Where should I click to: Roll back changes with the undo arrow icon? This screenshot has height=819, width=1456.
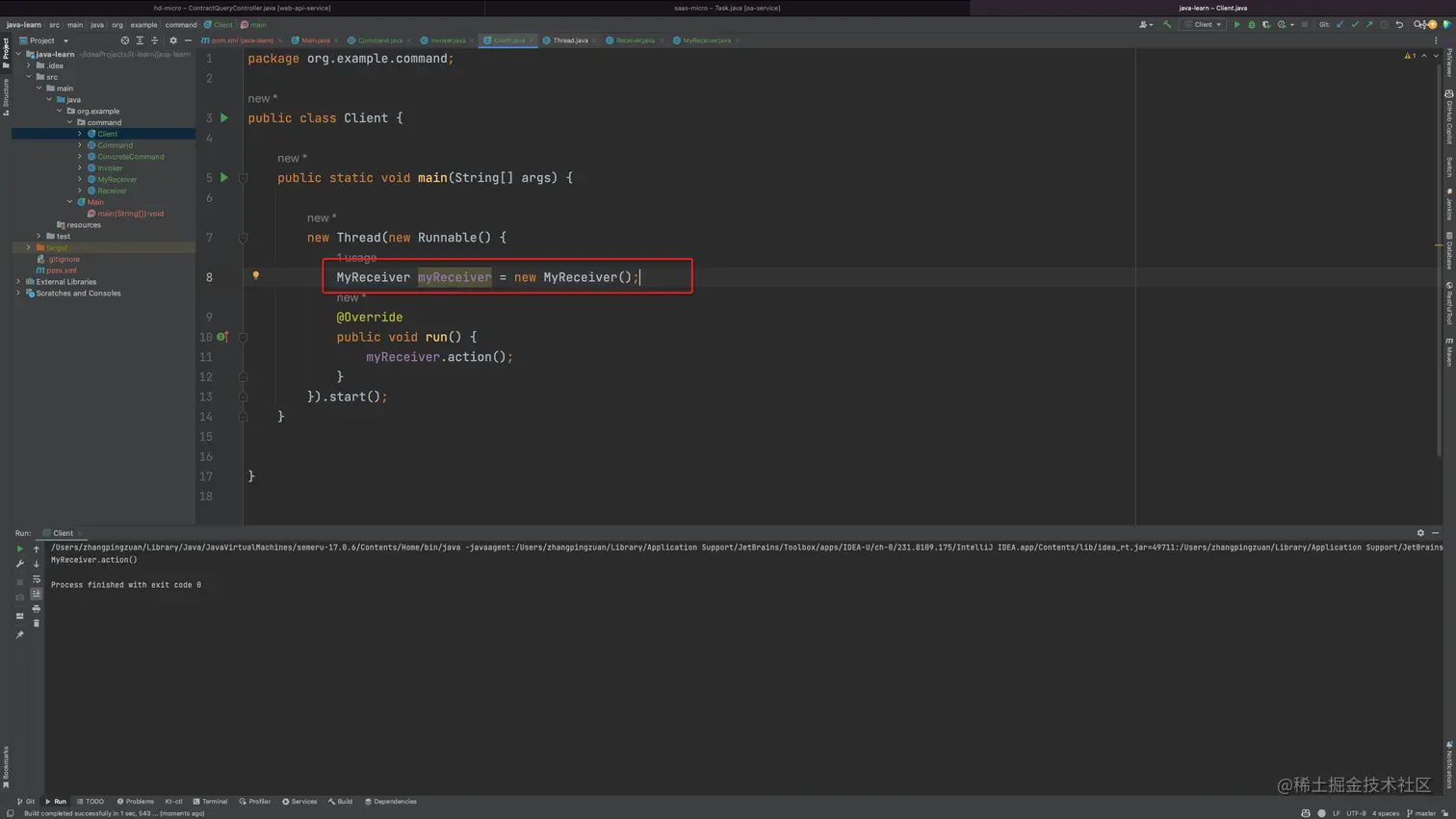pyautogui.click(x=1399, y=25)
